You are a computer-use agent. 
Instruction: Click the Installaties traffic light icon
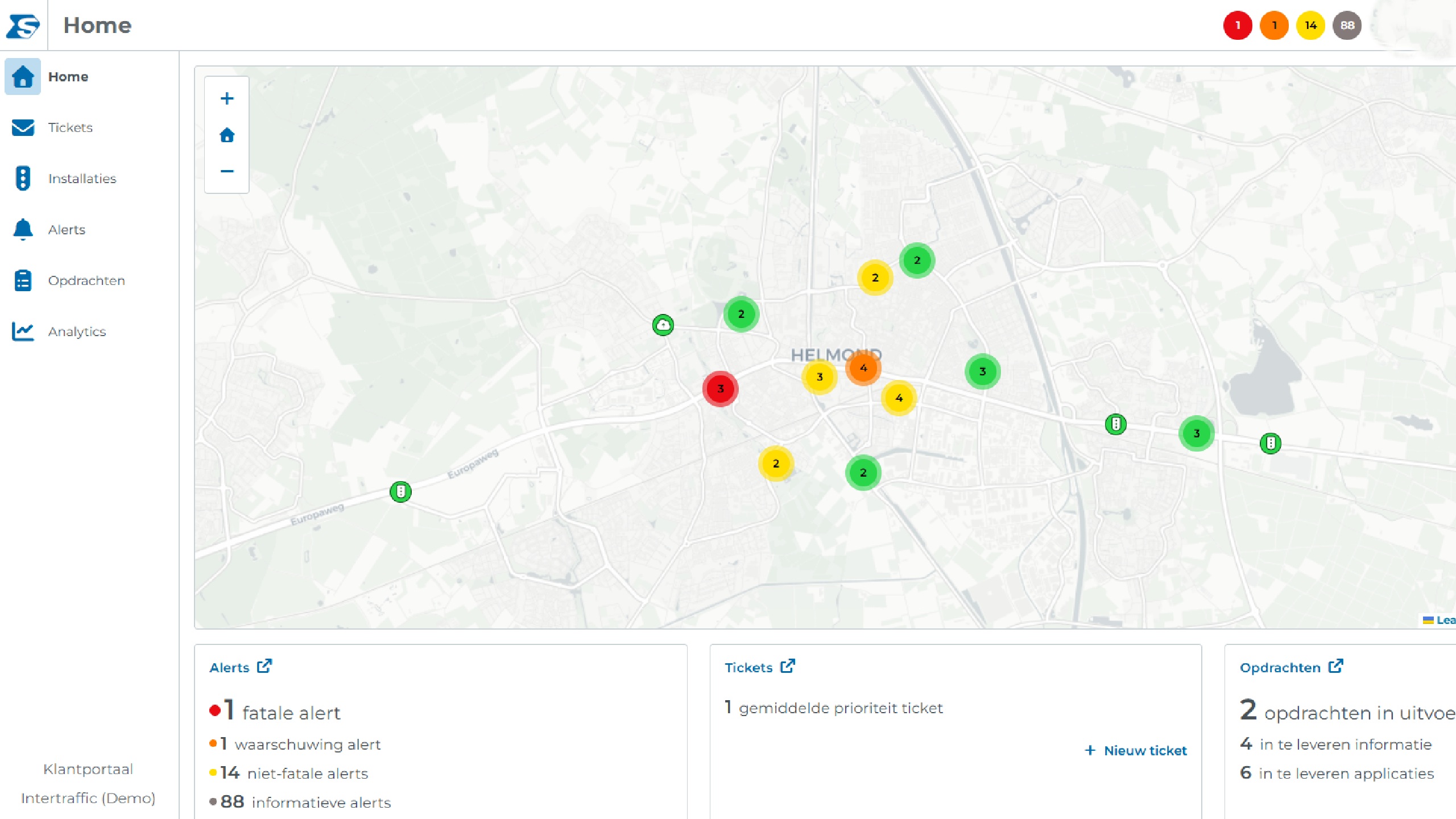click(23, 179)
